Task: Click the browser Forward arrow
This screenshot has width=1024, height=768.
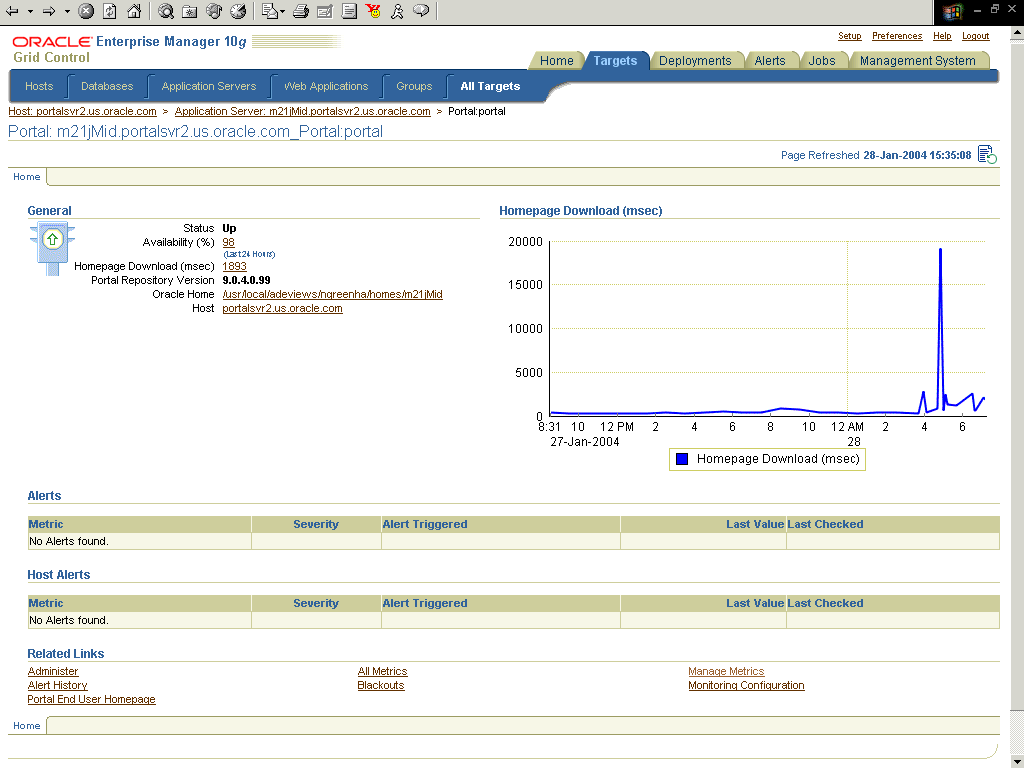Action: 49,11
